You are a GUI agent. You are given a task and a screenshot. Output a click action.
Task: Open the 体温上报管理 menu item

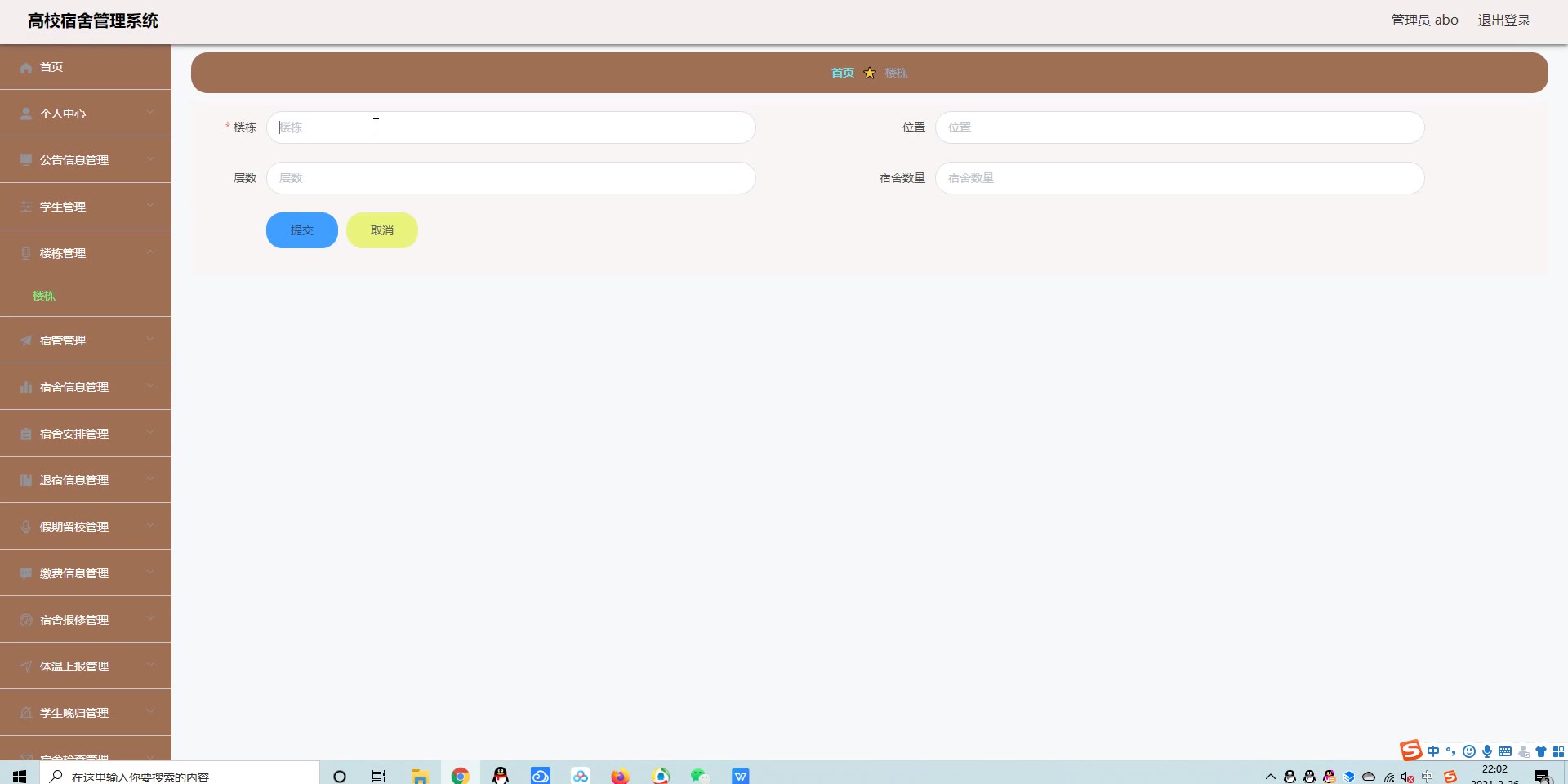point(86,666)
